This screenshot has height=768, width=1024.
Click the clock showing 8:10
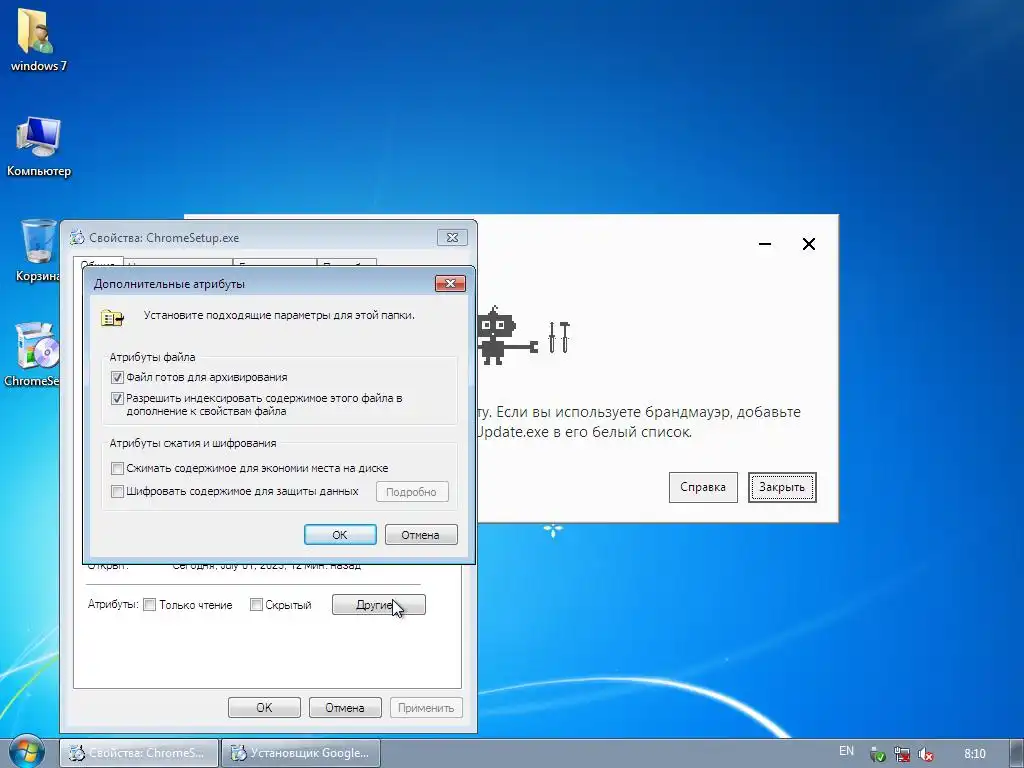click(975, 754)
